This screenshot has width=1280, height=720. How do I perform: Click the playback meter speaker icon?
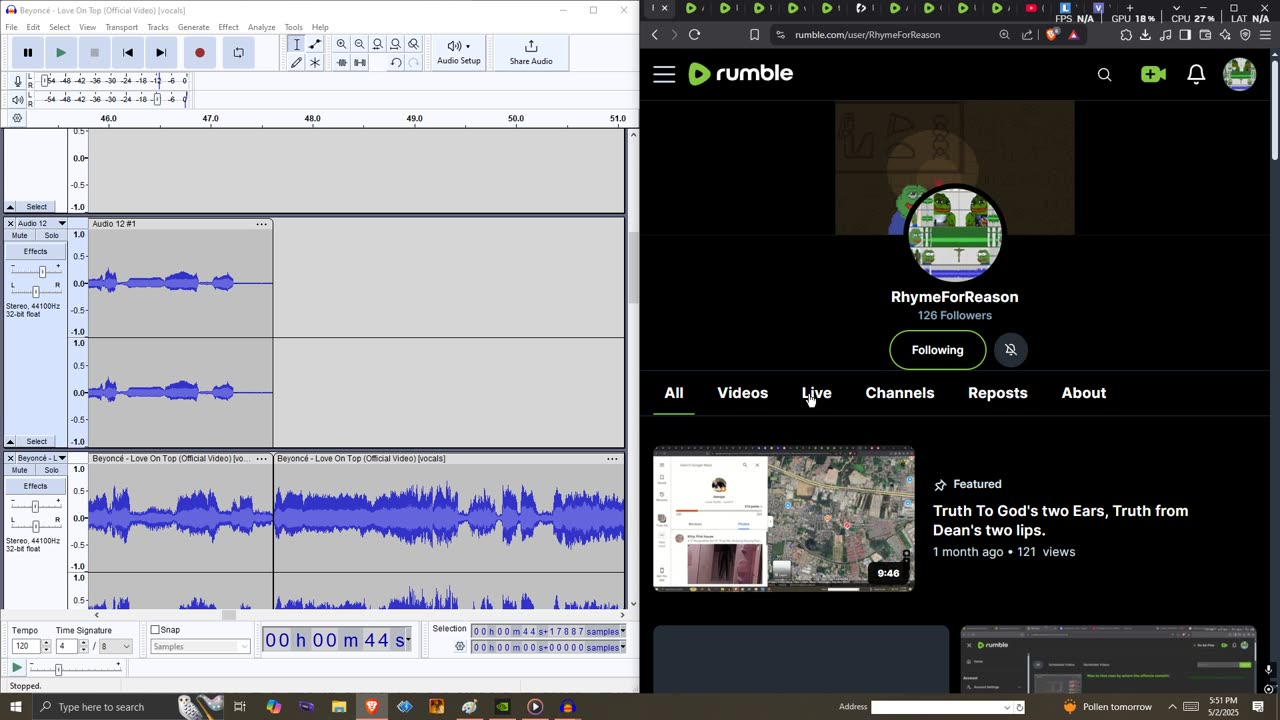(18, 99)
